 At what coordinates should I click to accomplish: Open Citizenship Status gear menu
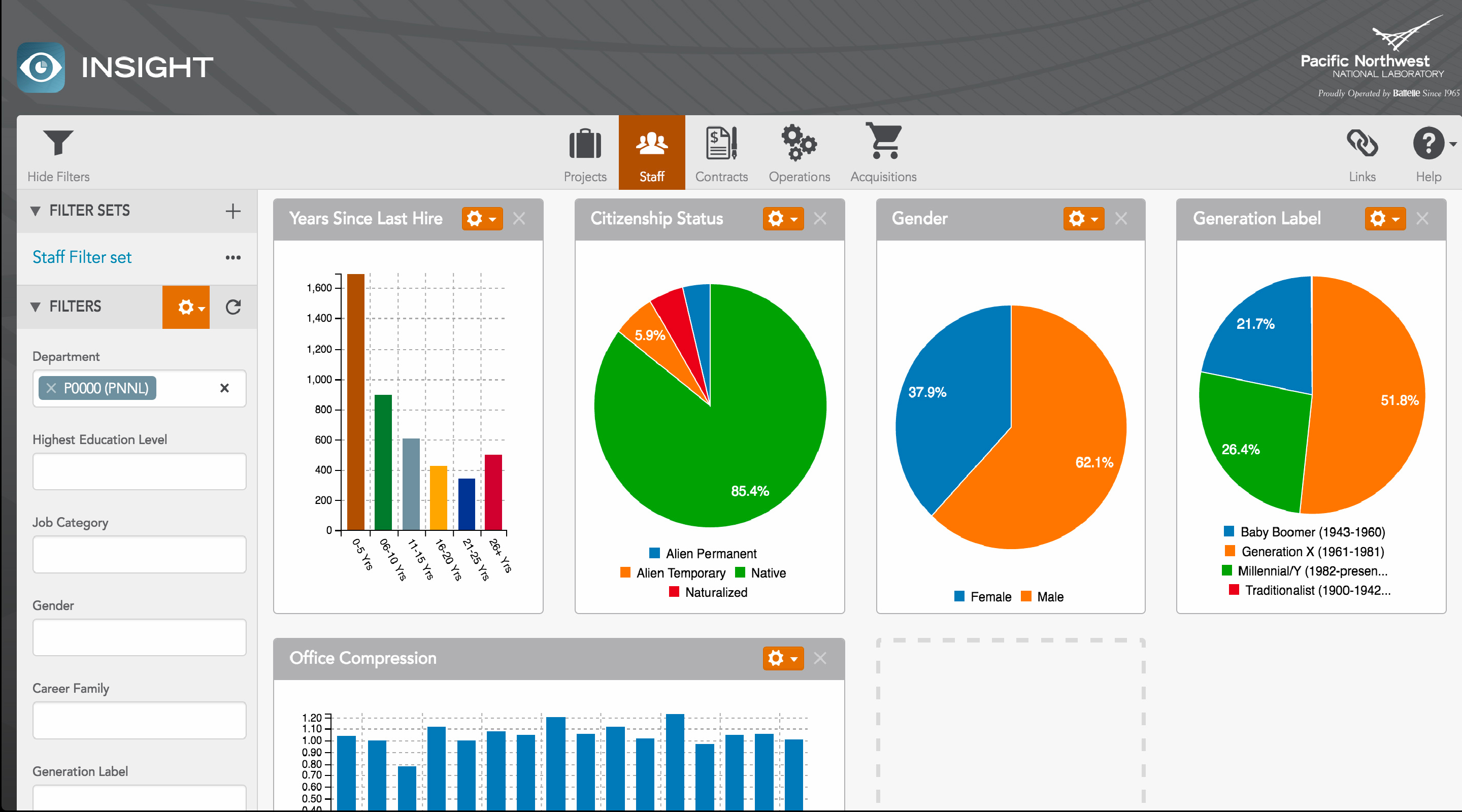(783, 218)
